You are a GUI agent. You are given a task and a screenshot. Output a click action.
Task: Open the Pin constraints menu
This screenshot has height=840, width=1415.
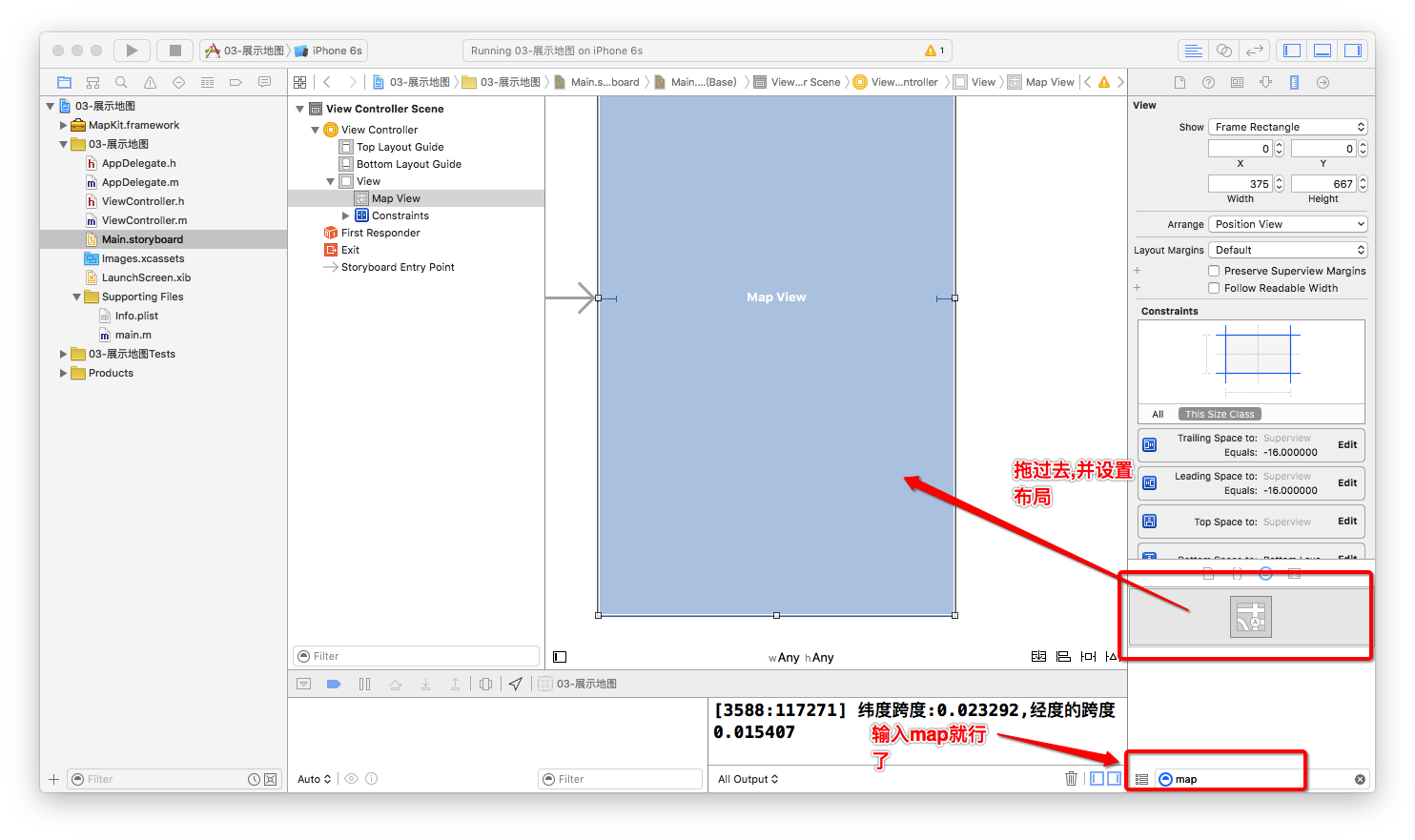click(x=1088, y=656)
